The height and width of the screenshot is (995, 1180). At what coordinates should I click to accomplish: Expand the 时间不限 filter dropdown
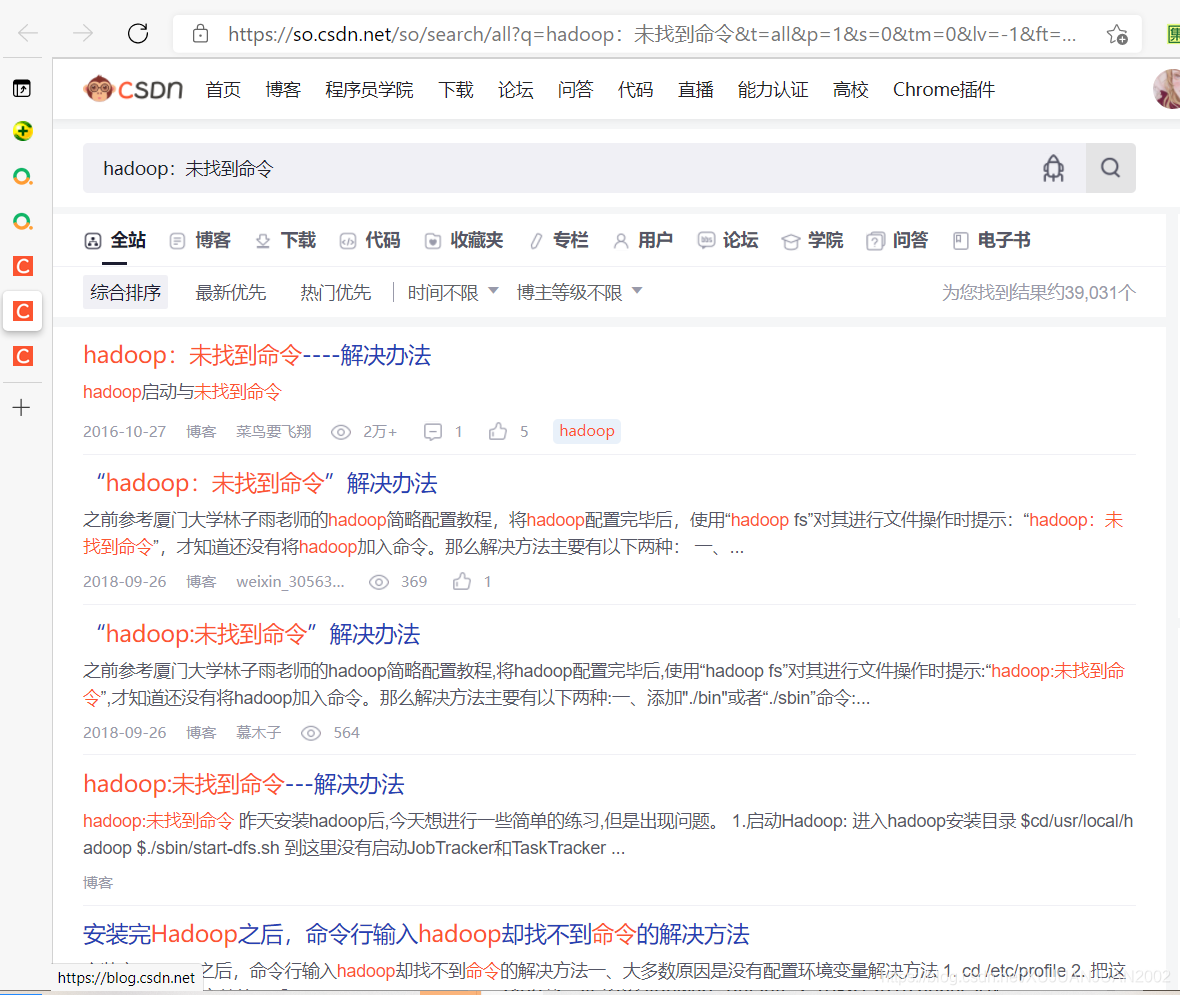[x=452, y=292]
